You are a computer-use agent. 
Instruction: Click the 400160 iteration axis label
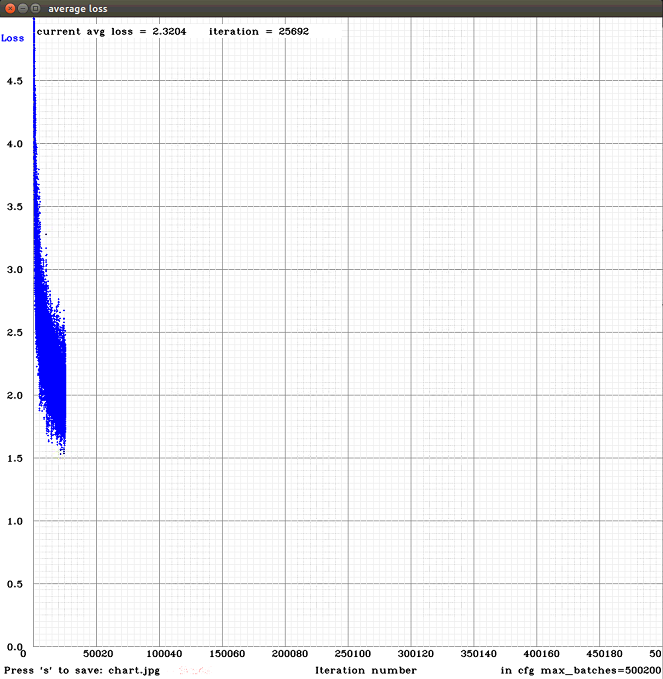tap(542, 653)
